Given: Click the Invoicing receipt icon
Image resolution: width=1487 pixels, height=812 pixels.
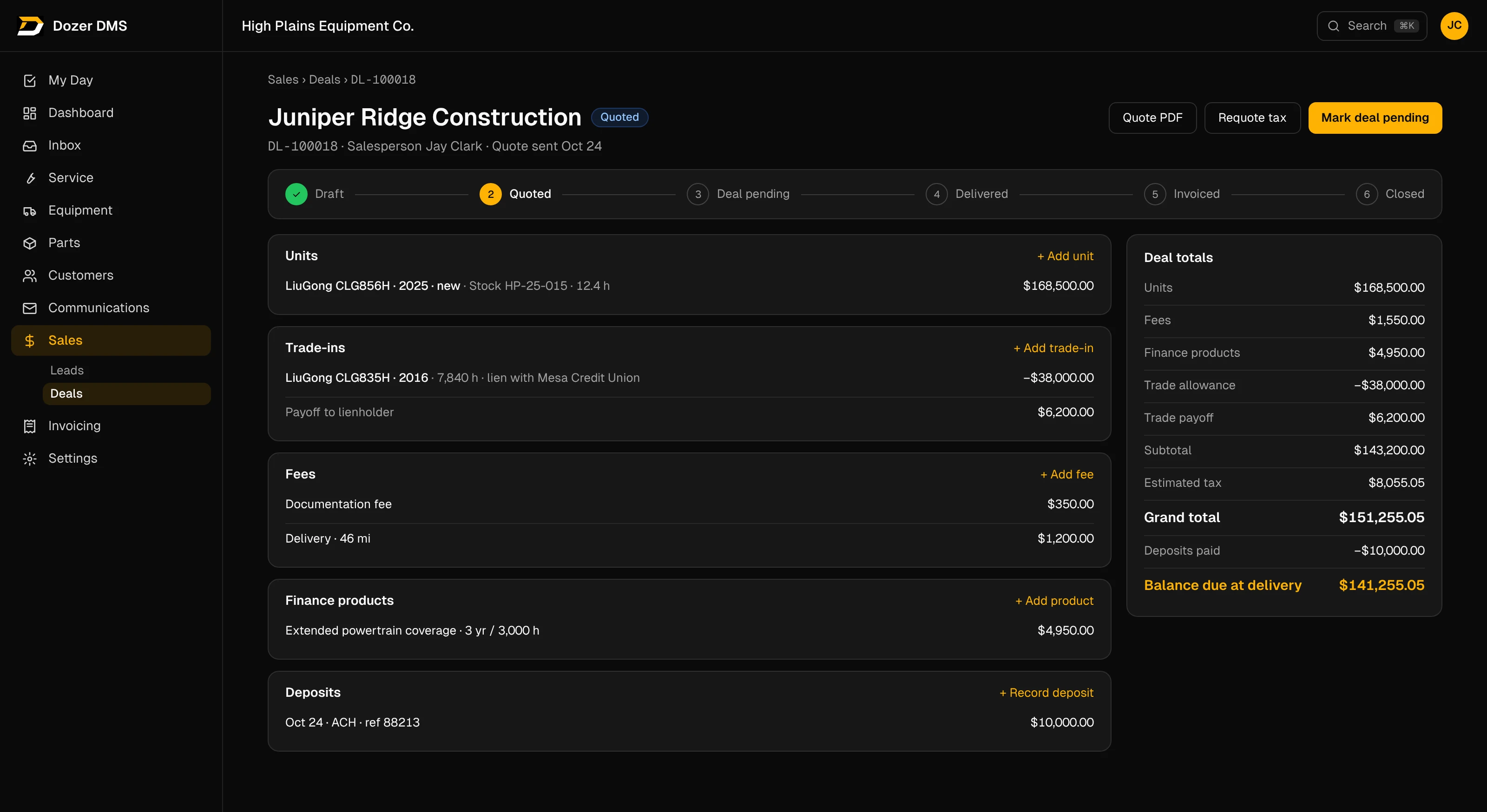Looking at the screenshot, I should (x=29, y=426).
